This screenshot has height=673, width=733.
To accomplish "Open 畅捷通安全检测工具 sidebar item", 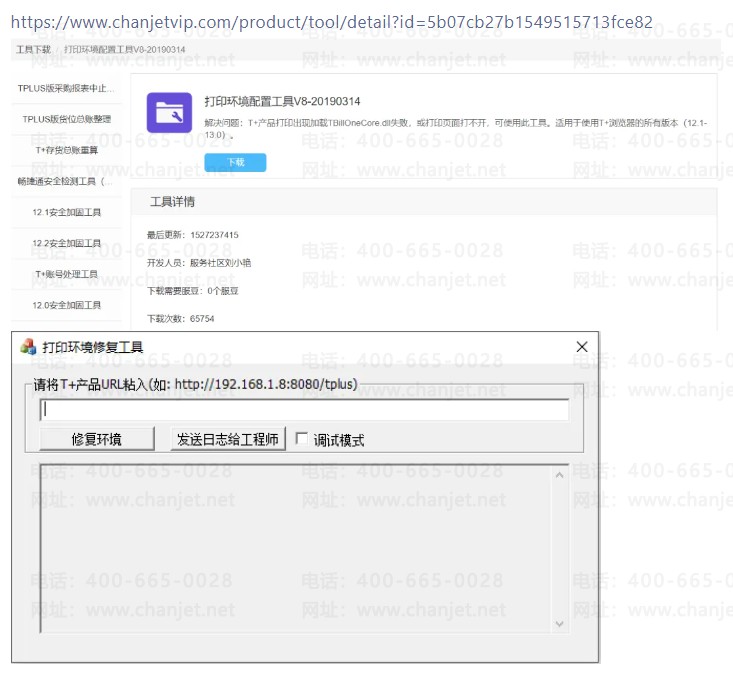I will (65, 181).
